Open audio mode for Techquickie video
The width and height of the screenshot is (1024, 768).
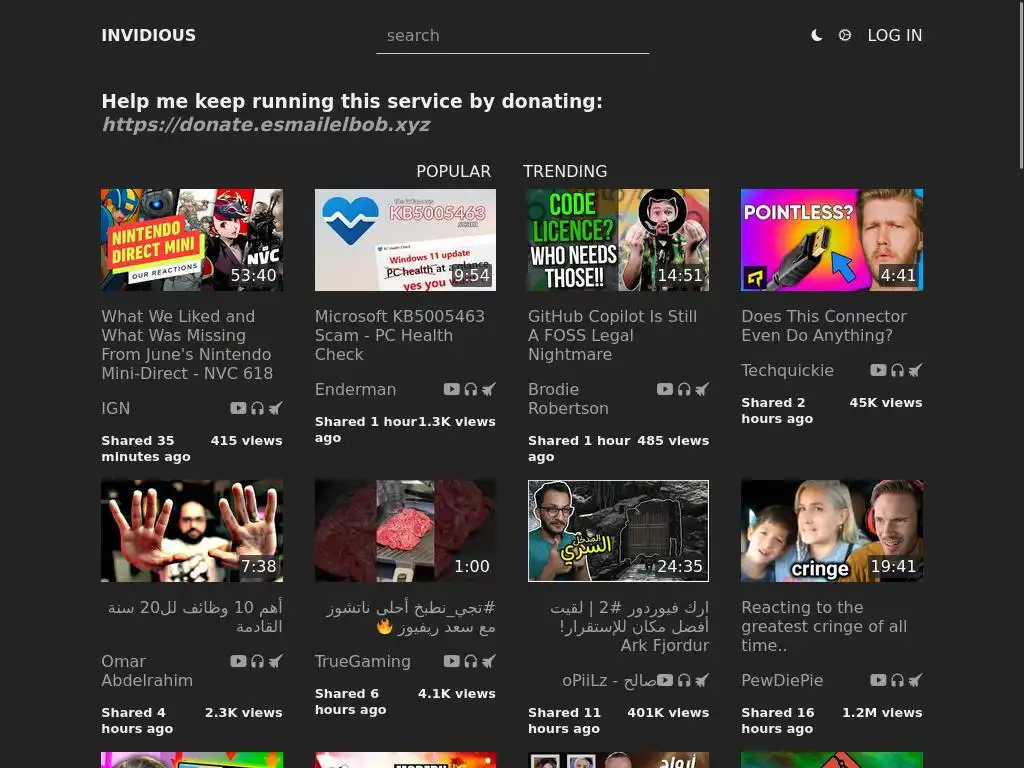coord(897,370)
